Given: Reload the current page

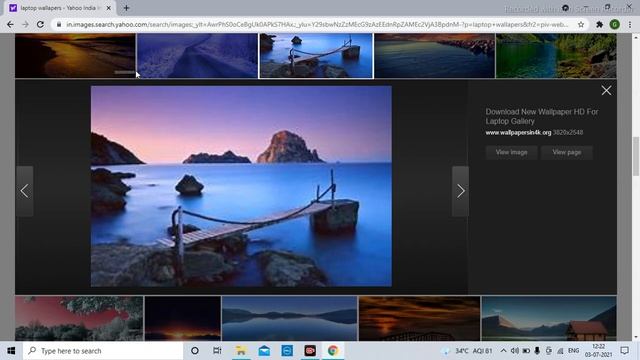Looking at the screenshot, I should point(40,24).
